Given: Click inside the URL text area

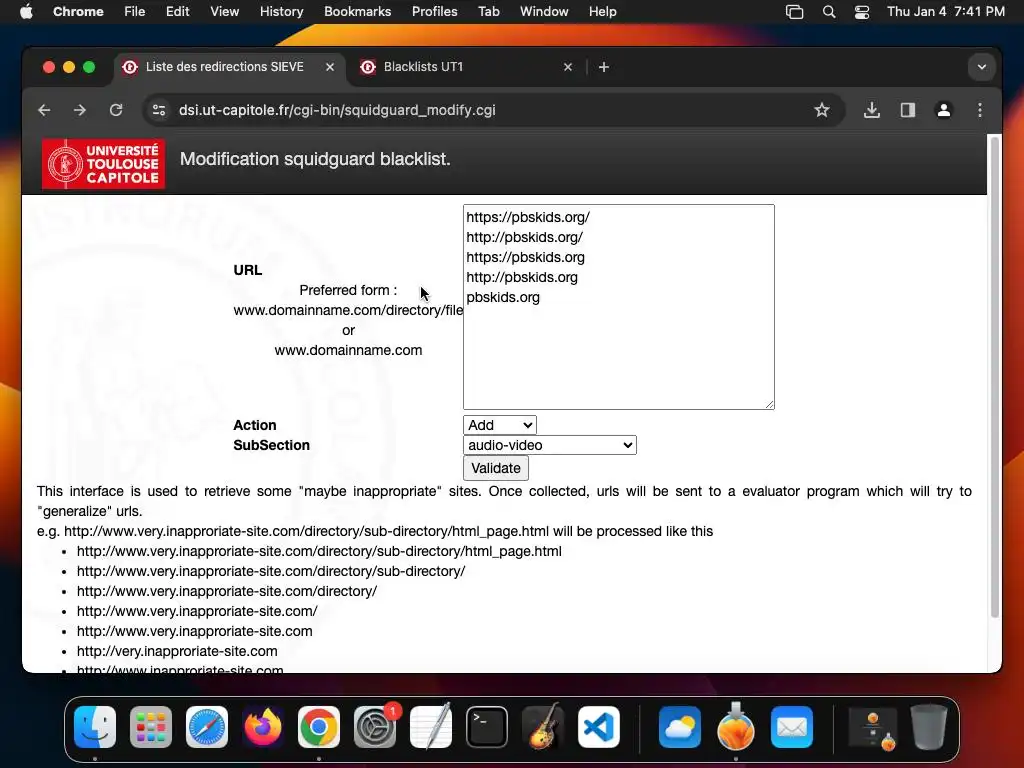Looking at the screenshot, I should tap(618, 307).
